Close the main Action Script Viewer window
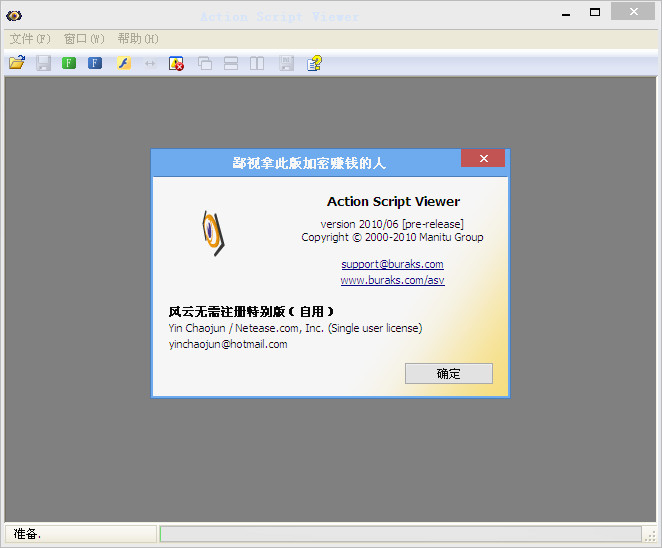 633,11
